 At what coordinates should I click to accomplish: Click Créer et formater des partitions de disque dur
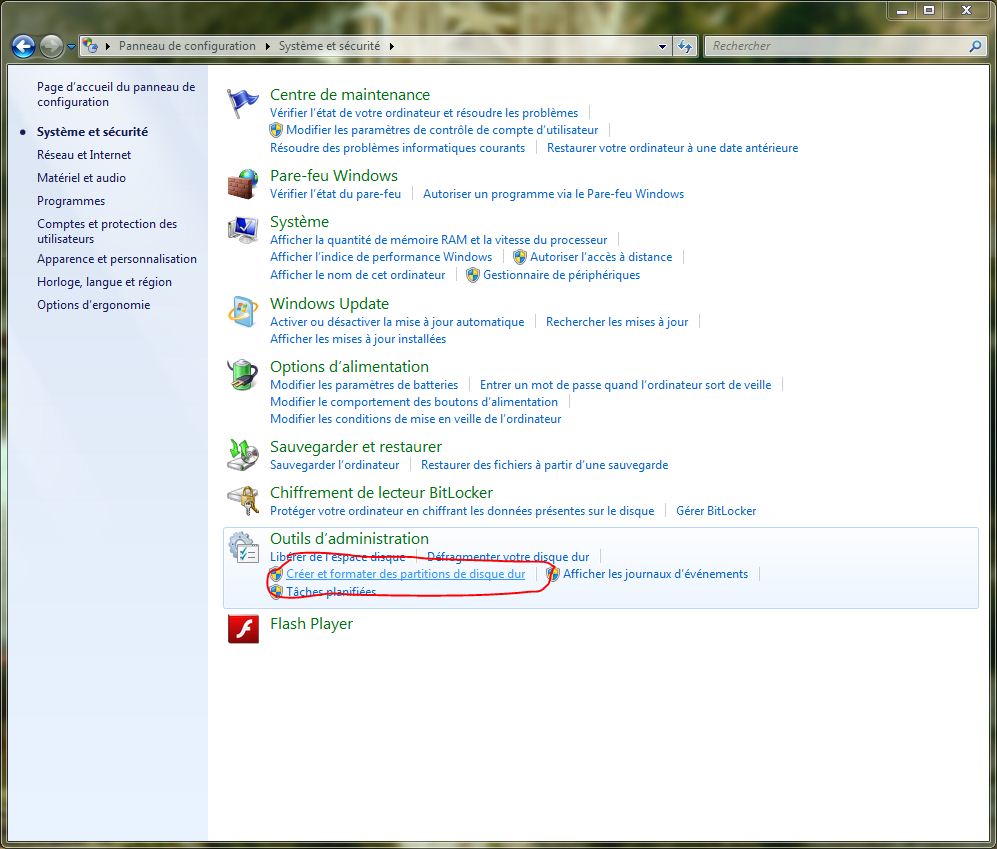pos(406,574)
